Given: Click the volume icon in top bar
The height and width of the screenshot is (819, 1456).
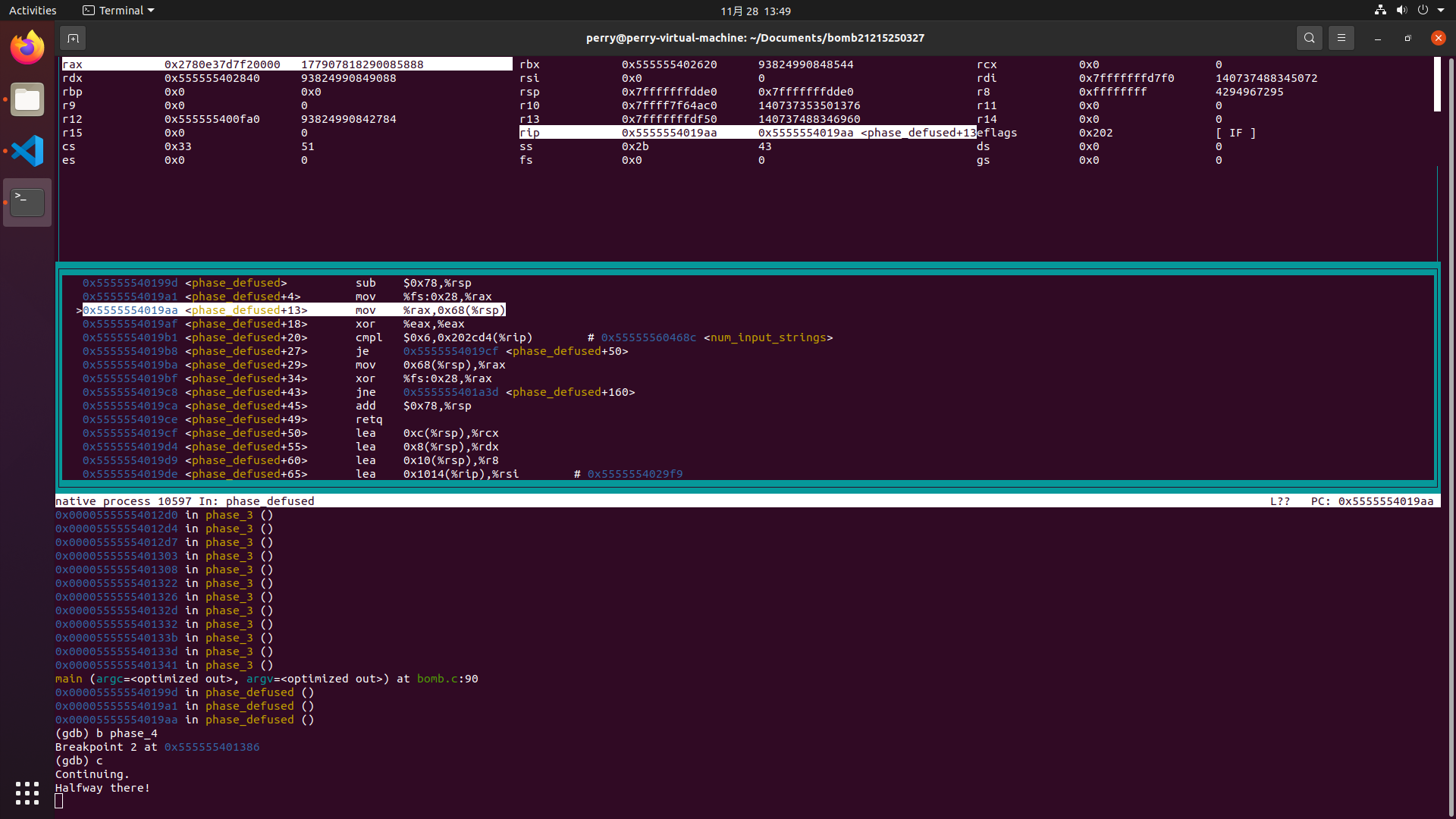Looking at the screenshot, I should pos(1401,11).
